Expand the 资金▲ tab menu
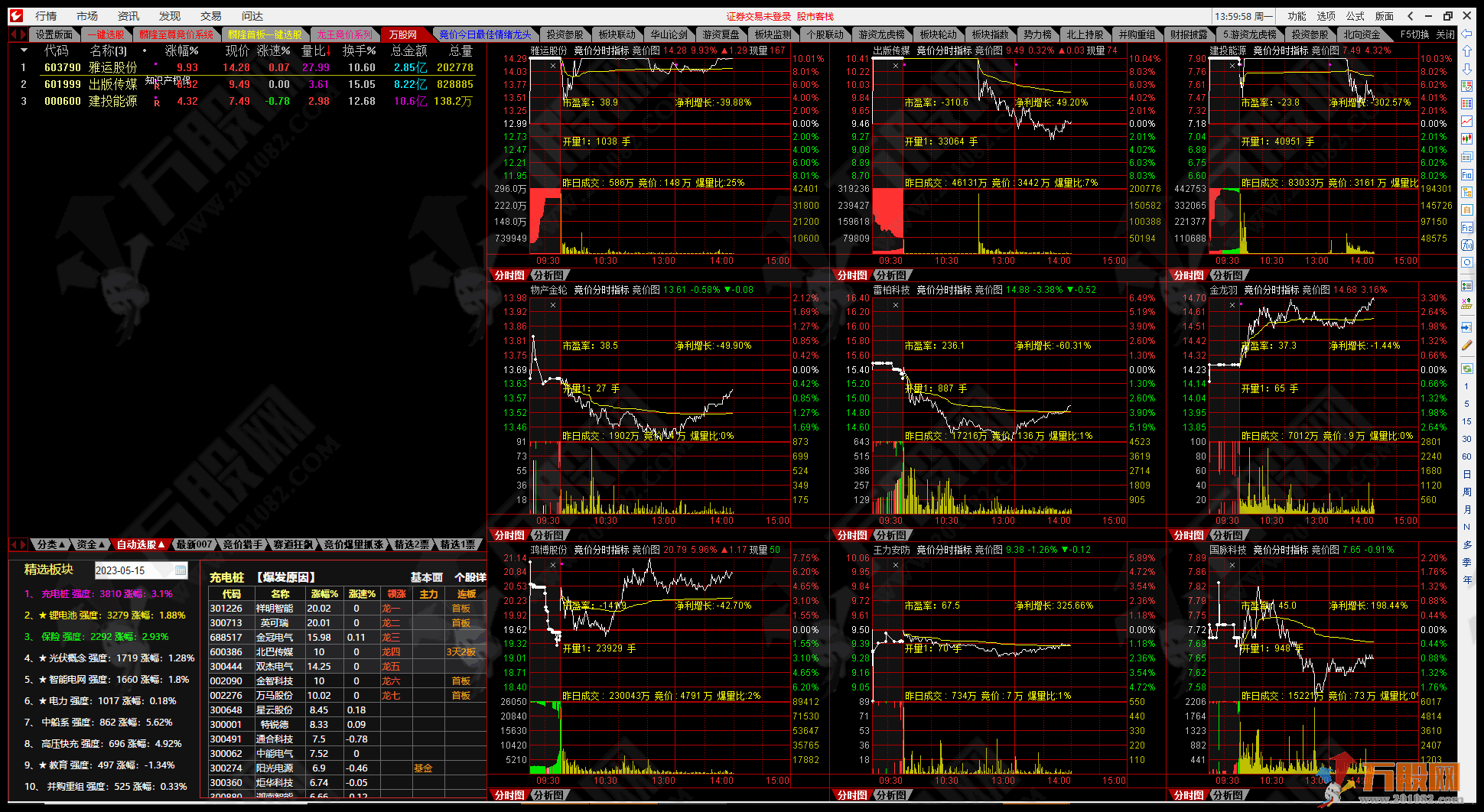Screen dimensions: 1484x812 [90, 544]
